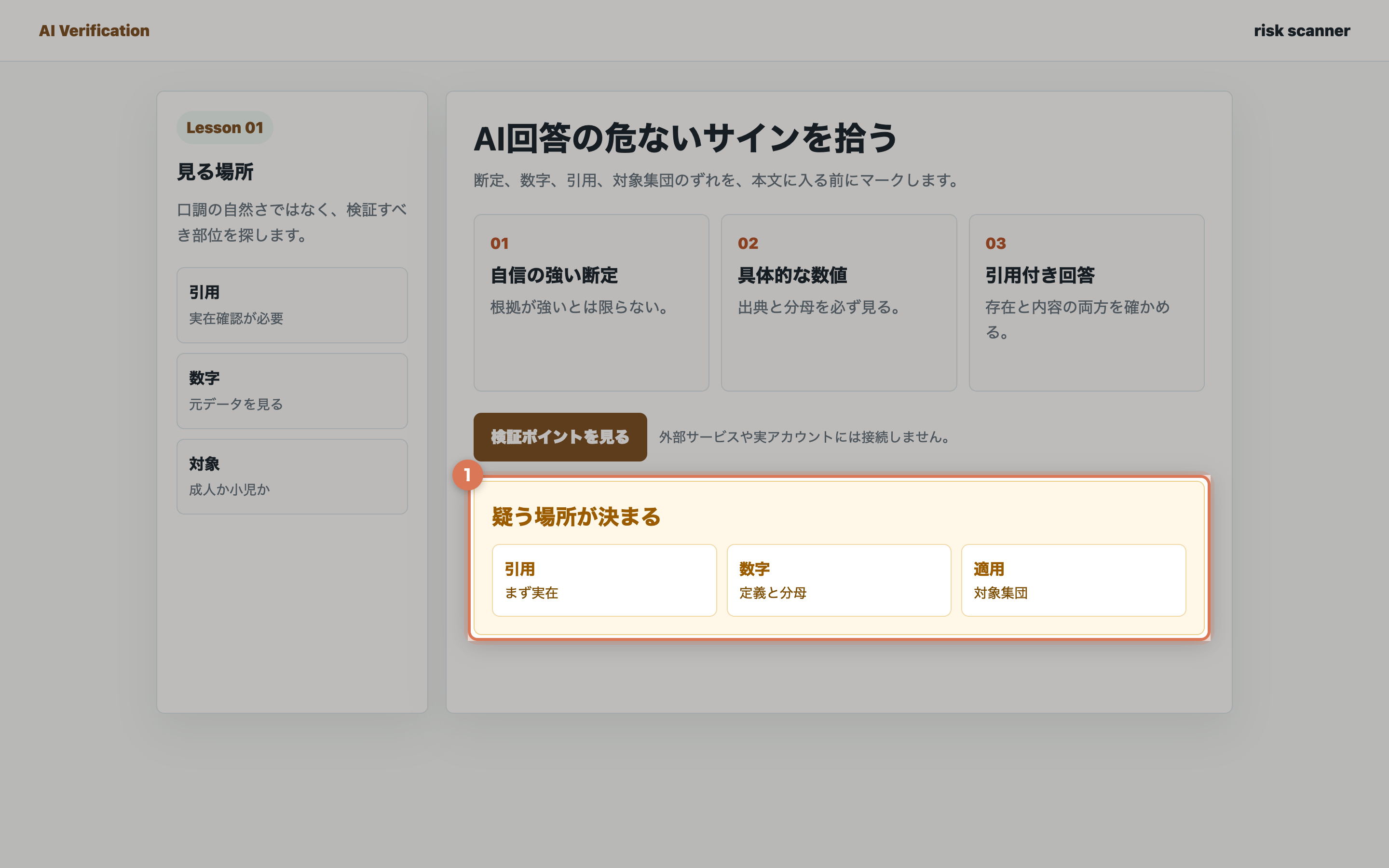
Task: Click the 見る場所 sidebar heading
Action: coord(215,172)
